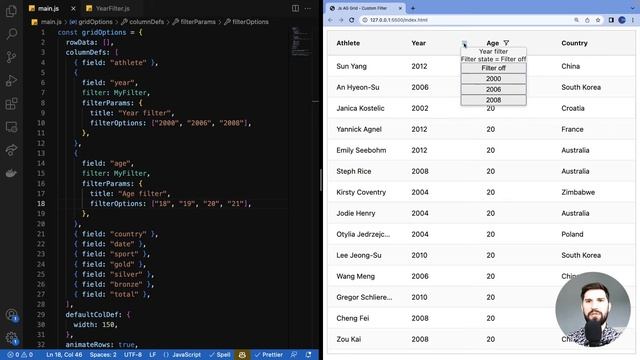Click the Year column menu icon
This screenshot has width=640, height=360.
(x=464, y=43)
